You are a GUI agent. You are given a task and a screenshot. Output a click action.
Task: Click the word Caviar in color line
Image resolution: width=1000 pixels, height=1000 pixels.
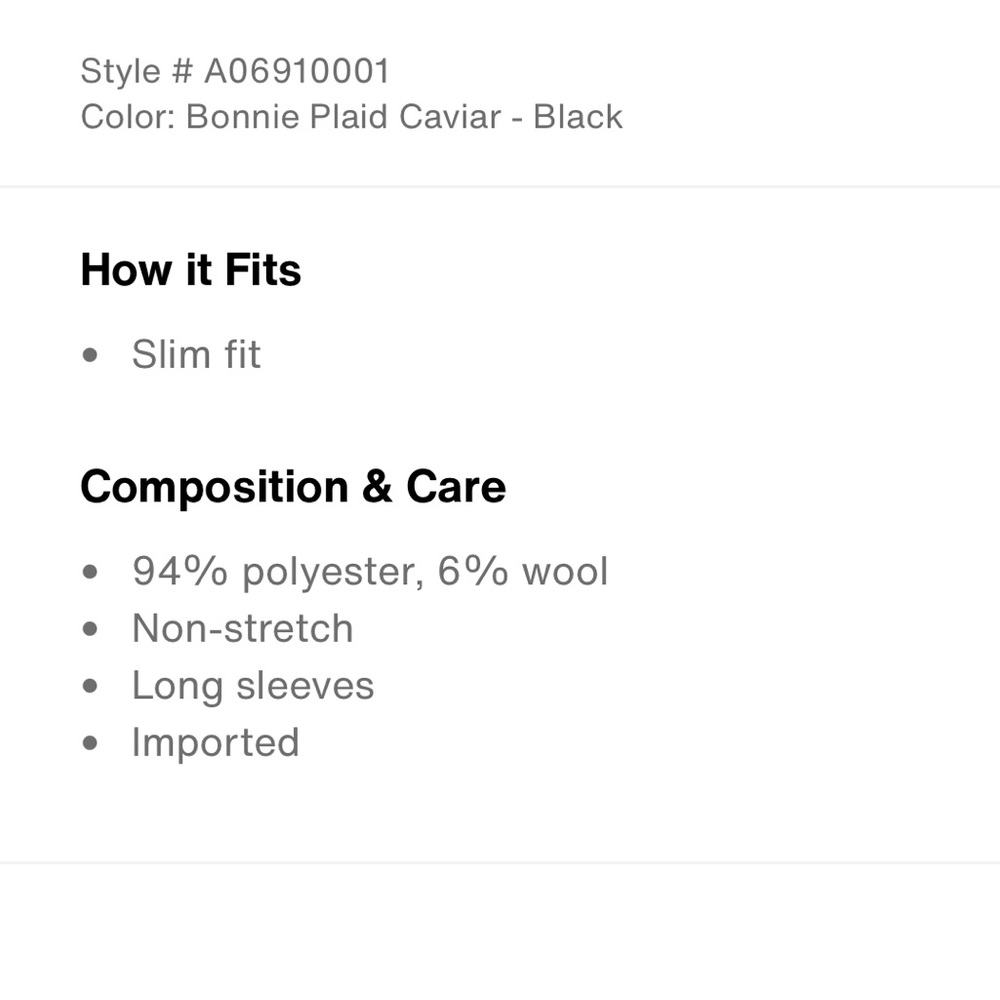click(450, 117)
